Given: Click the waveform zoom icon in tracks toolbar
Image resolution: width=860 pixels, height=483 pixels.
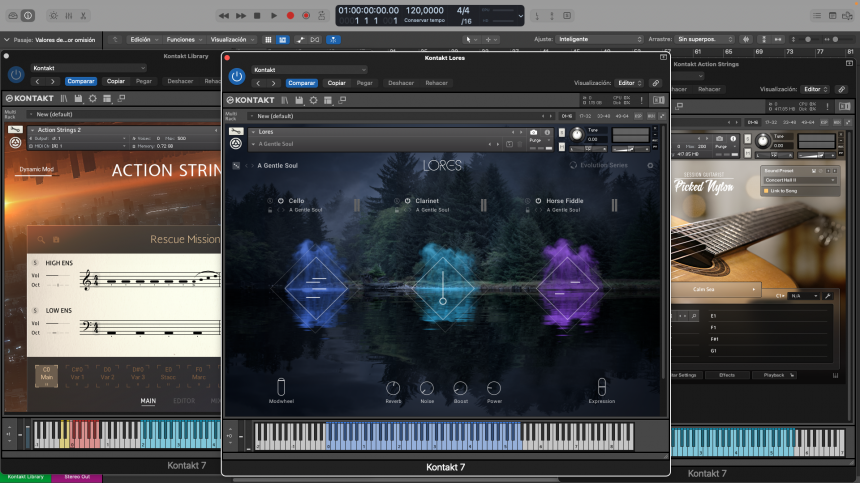Looking at the screenshot, I should [746, 39].
